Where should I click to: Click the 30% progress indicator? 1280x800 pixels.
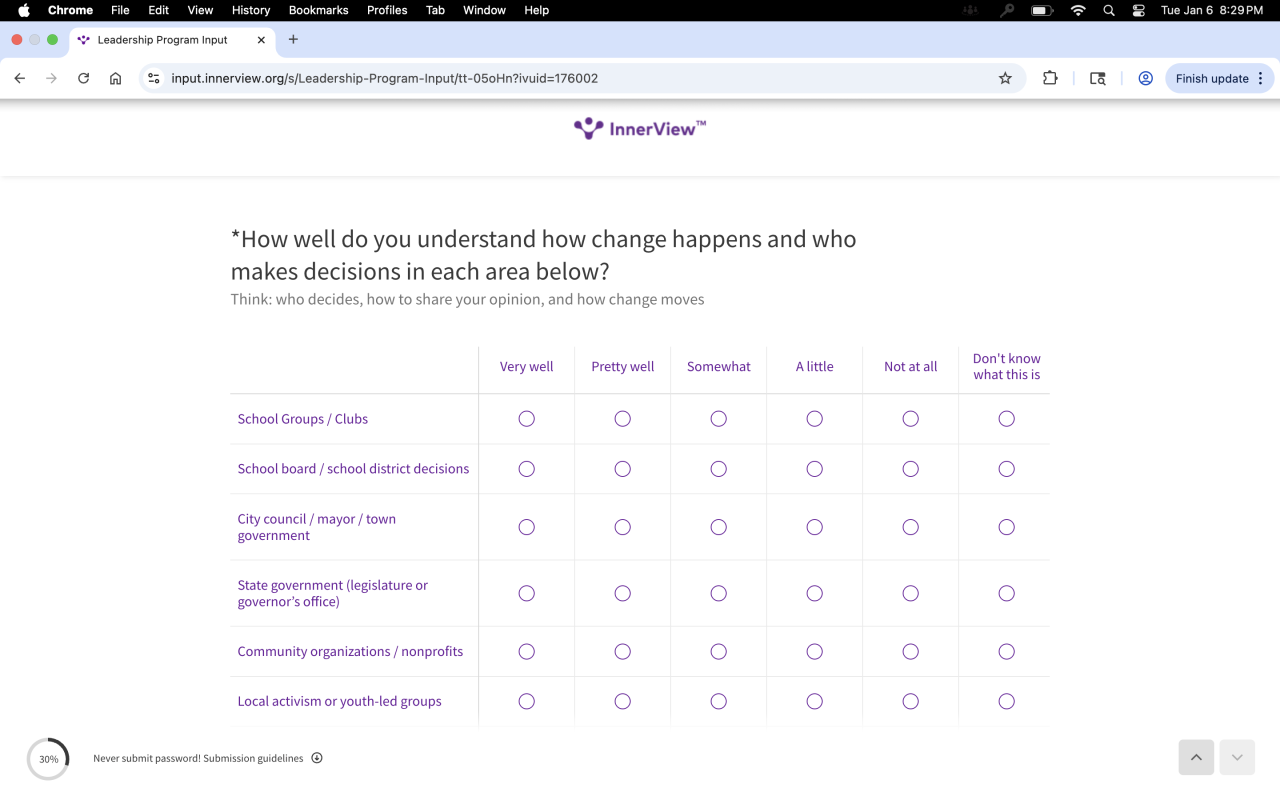coord(48,759)
